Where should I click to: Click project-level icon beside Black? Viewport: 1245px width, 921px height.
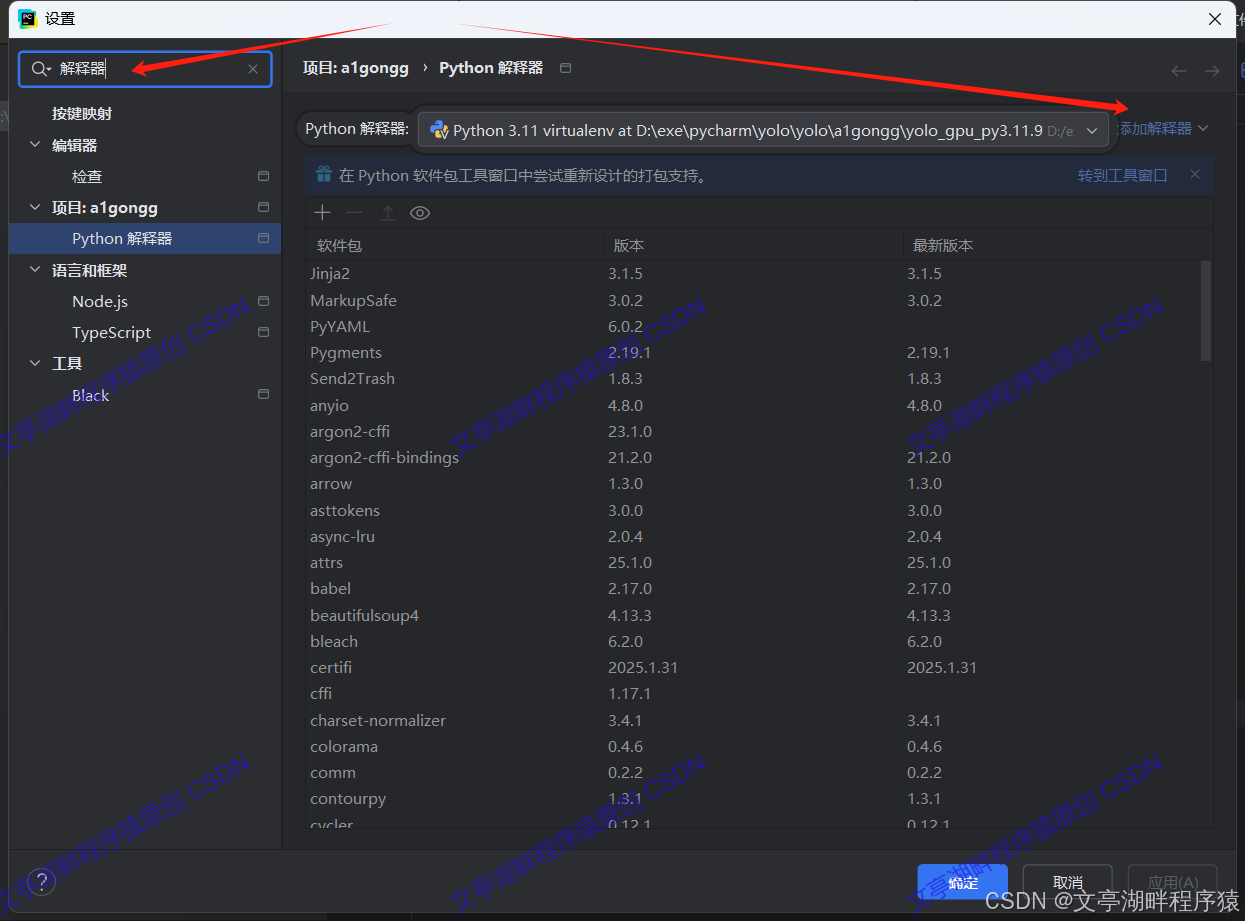(263, 395)
